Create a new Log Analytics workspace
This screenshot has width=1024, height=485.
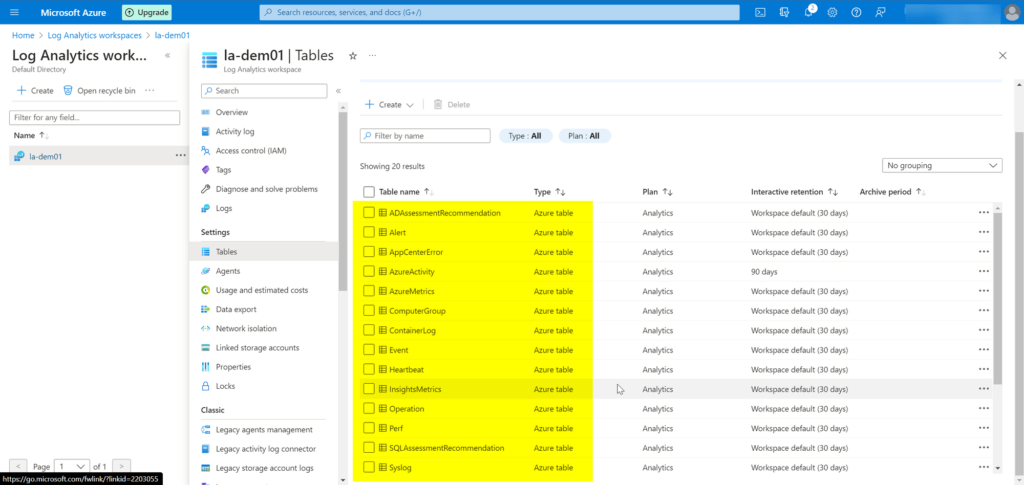(35, 91)
